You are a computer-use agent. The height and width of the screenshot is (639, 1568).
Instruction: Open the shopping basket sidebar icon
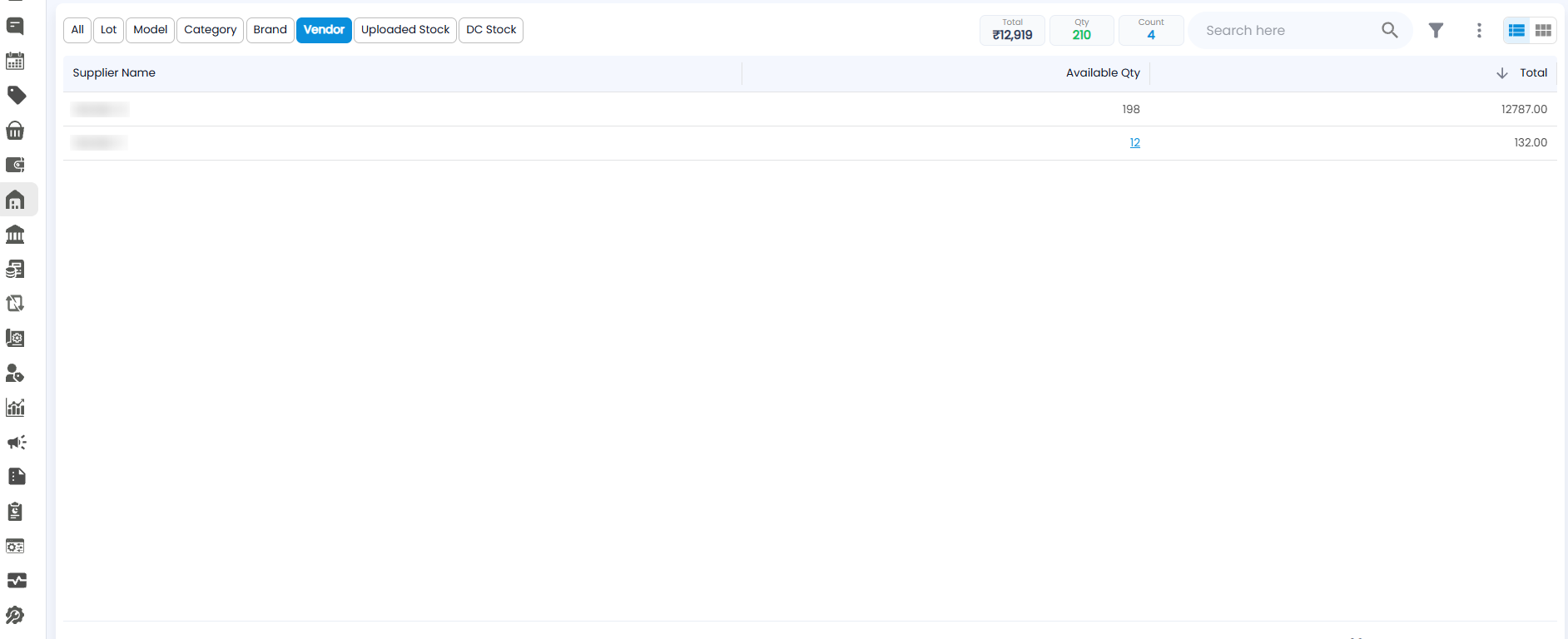click(x=15, y=131)
